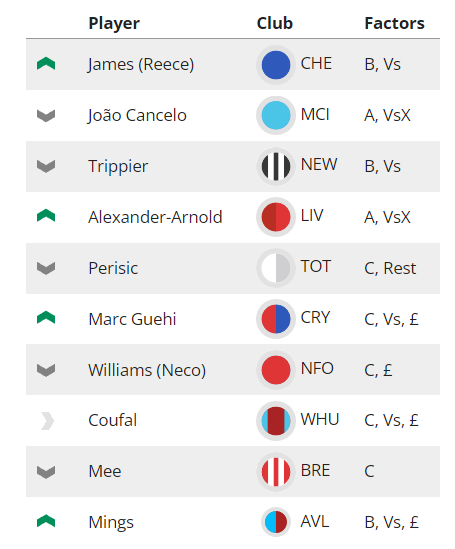455x549 pixels.
Task: Click the West Ham claret badge
Action: tap(276, 421)
